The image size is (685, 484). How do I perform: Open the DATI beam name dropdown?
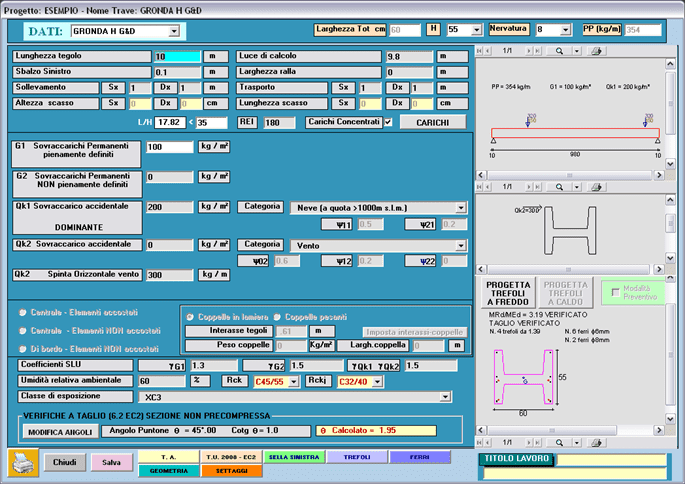coord(174,31)
